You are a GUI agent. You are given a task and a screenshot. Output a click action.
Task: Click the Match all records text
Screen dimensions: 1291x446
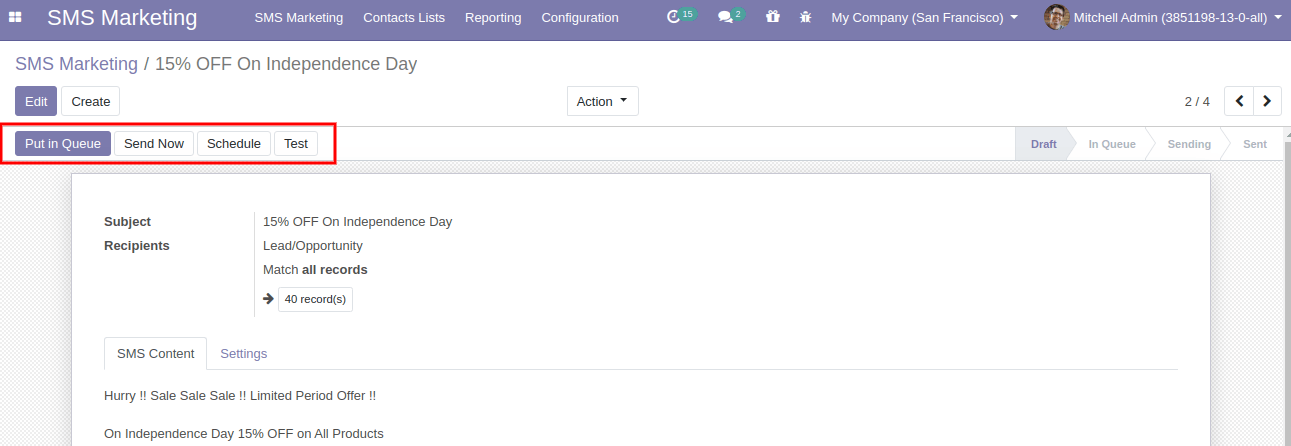(x=315, y=269)
